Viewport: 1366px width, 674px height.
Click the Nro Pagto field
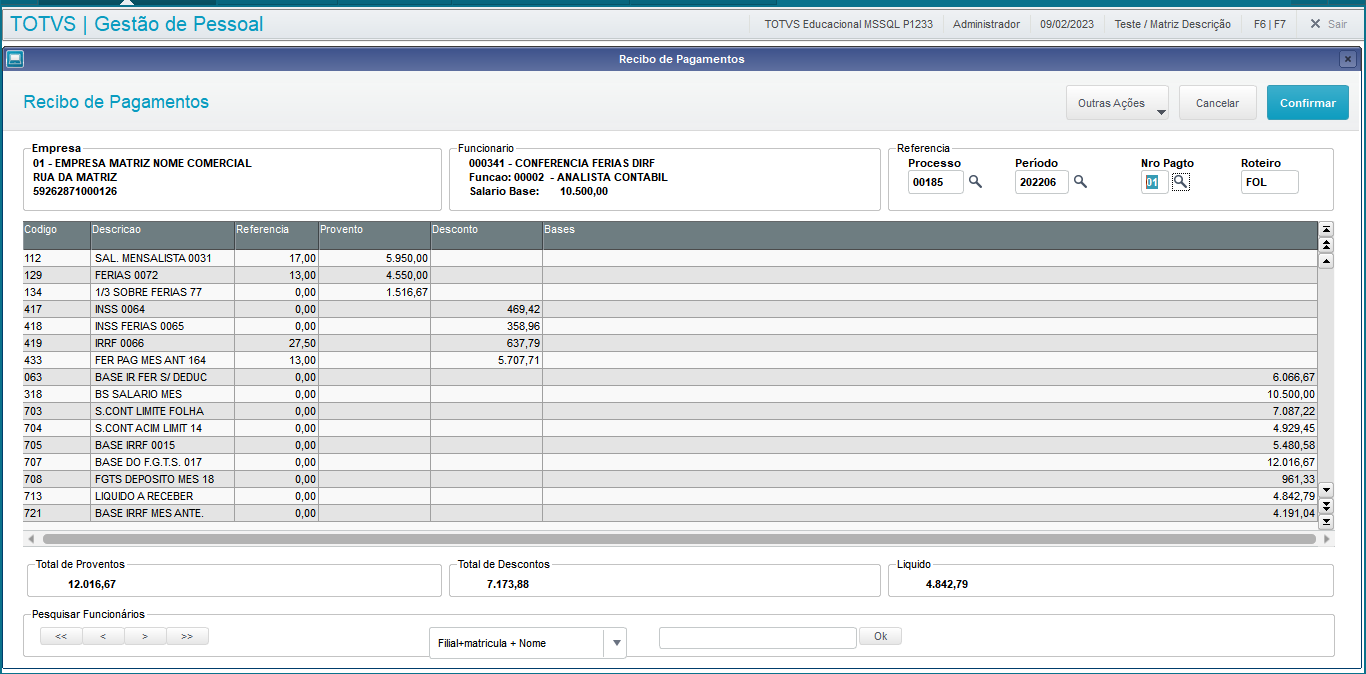pos(1154,182)
